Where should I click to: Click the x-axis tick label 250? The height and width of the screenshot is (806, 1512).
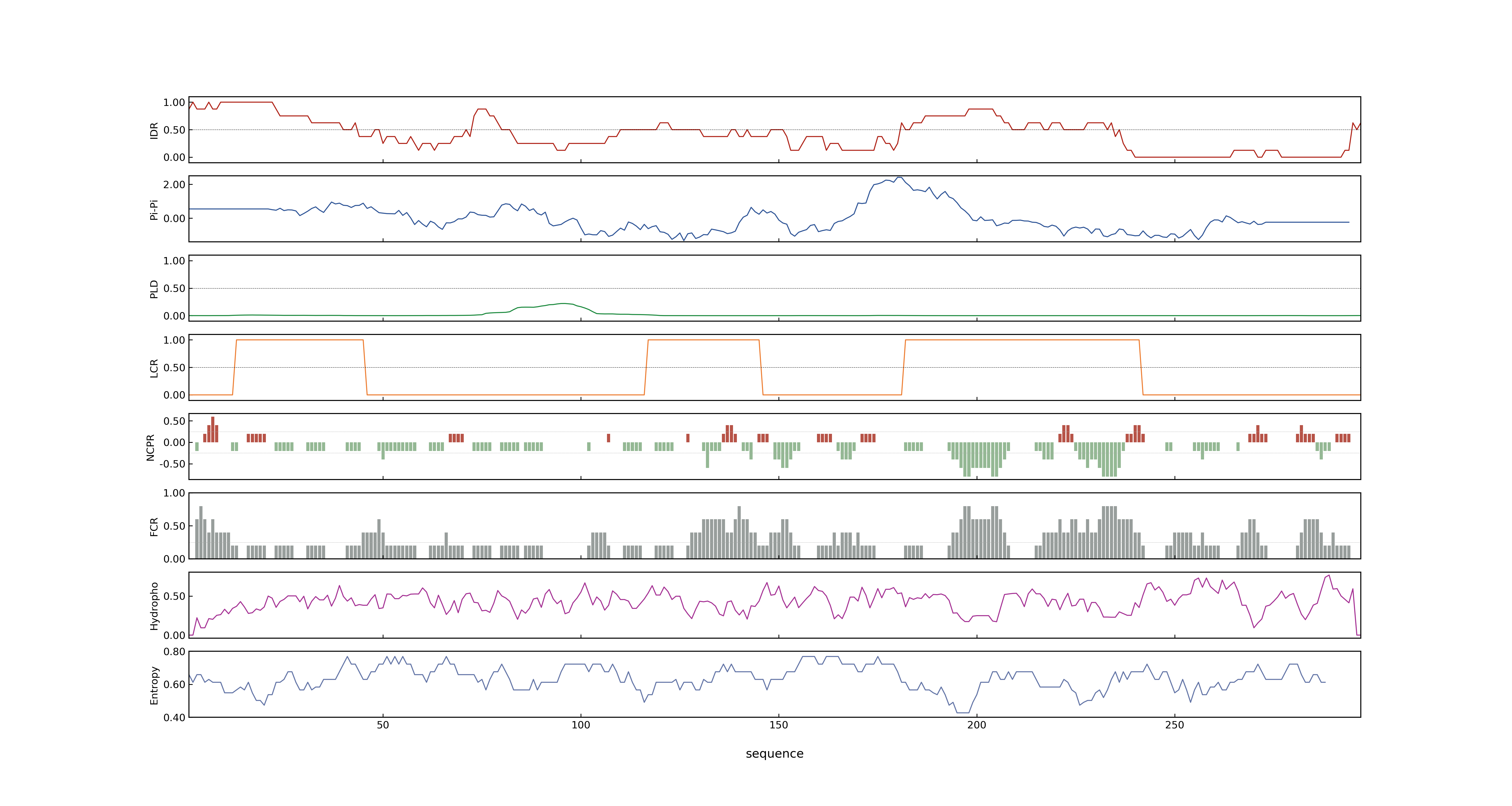(1175, 725)
